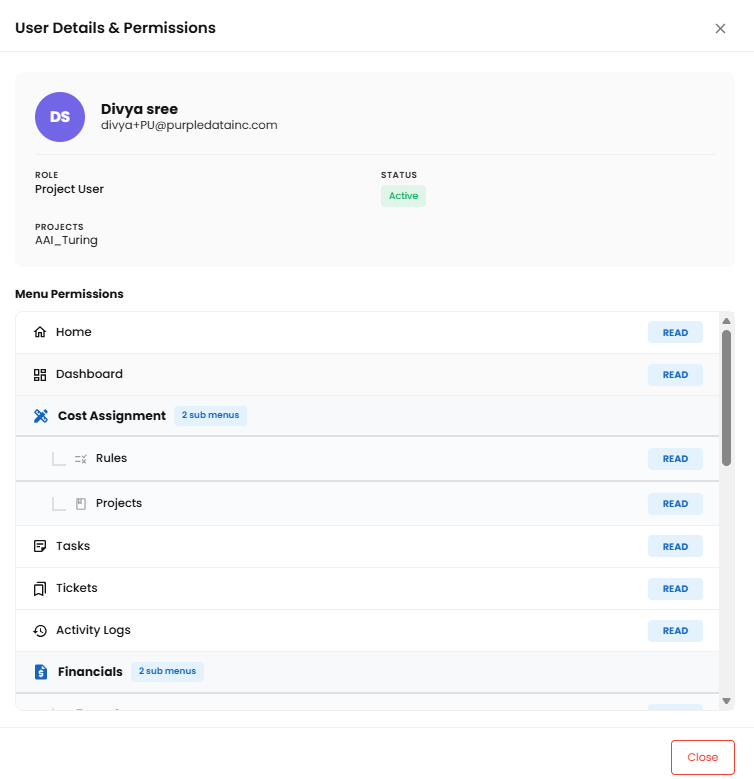Click the Financials 2 sub menus badge
The width and height of the screenshot is (754, 779).
pos(167,671)
